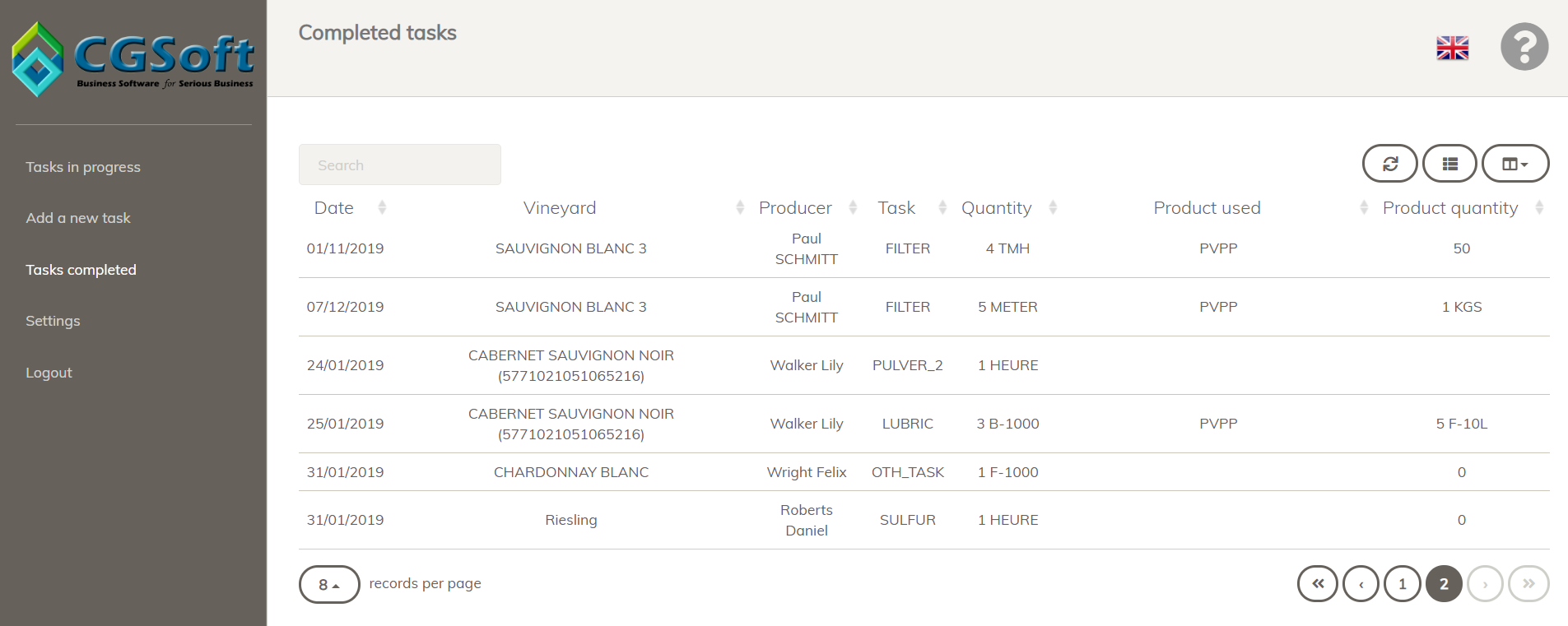Open the columns visibility dropdown
The image size is (1568, 626).
(1514, 164)
